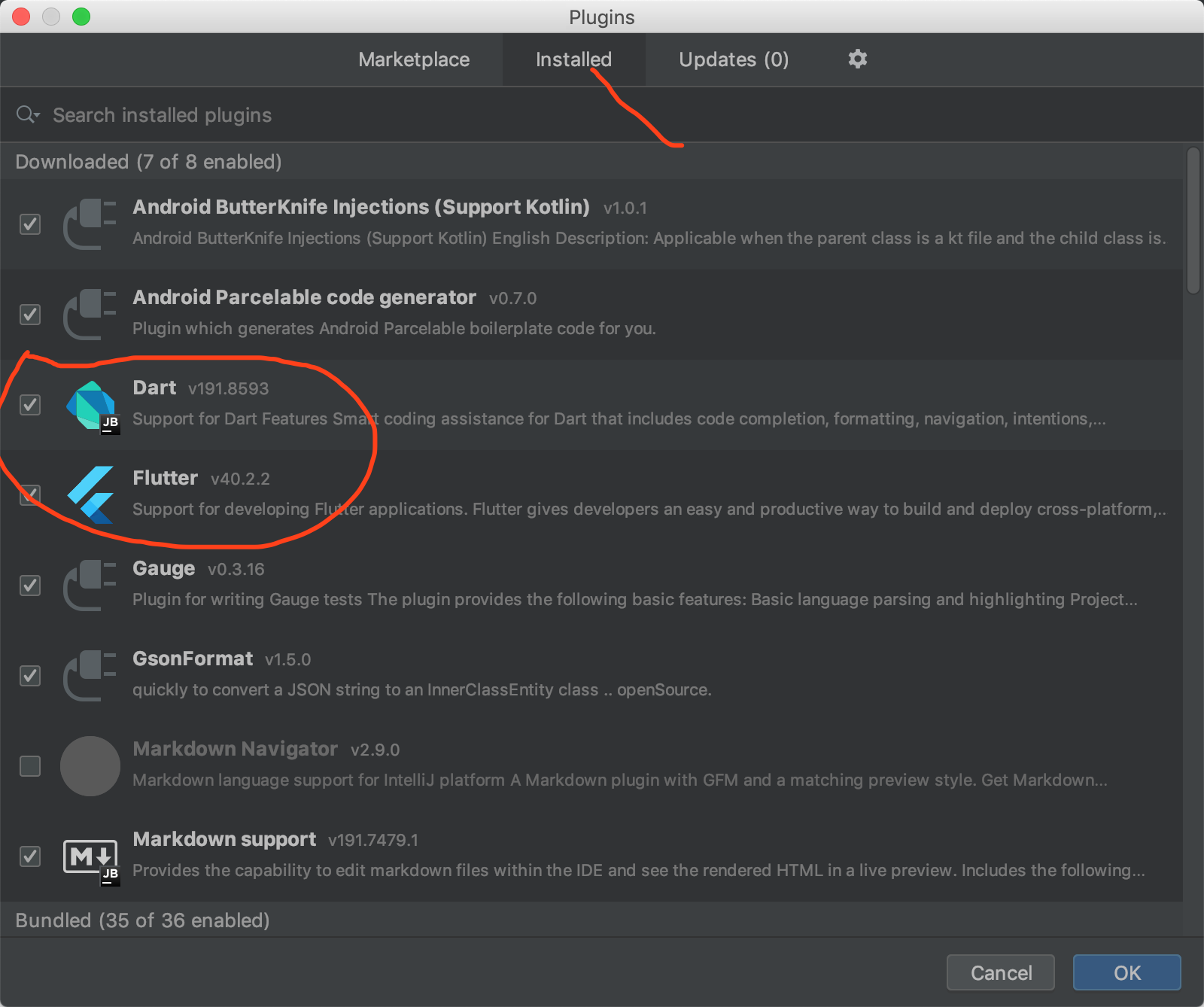The image size is (1204, 1007).
Task: Click the ButterKnife version v1.0.1 label
Action: 625,208
